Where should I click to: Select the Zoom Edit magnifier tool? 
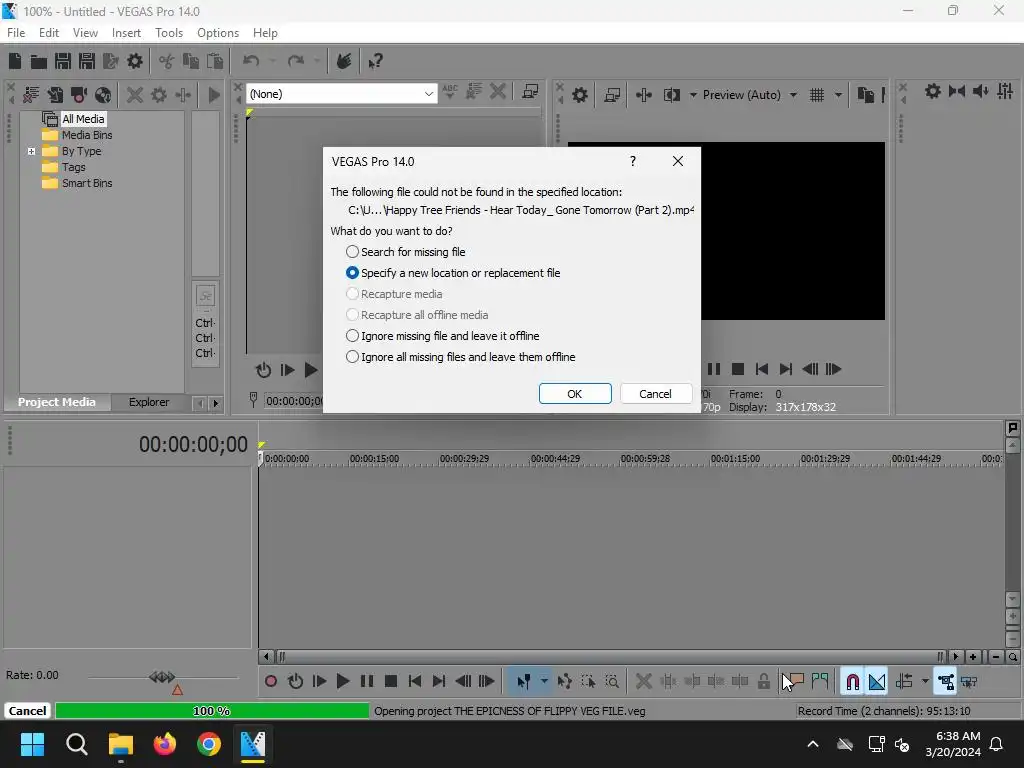coord(612,682)
